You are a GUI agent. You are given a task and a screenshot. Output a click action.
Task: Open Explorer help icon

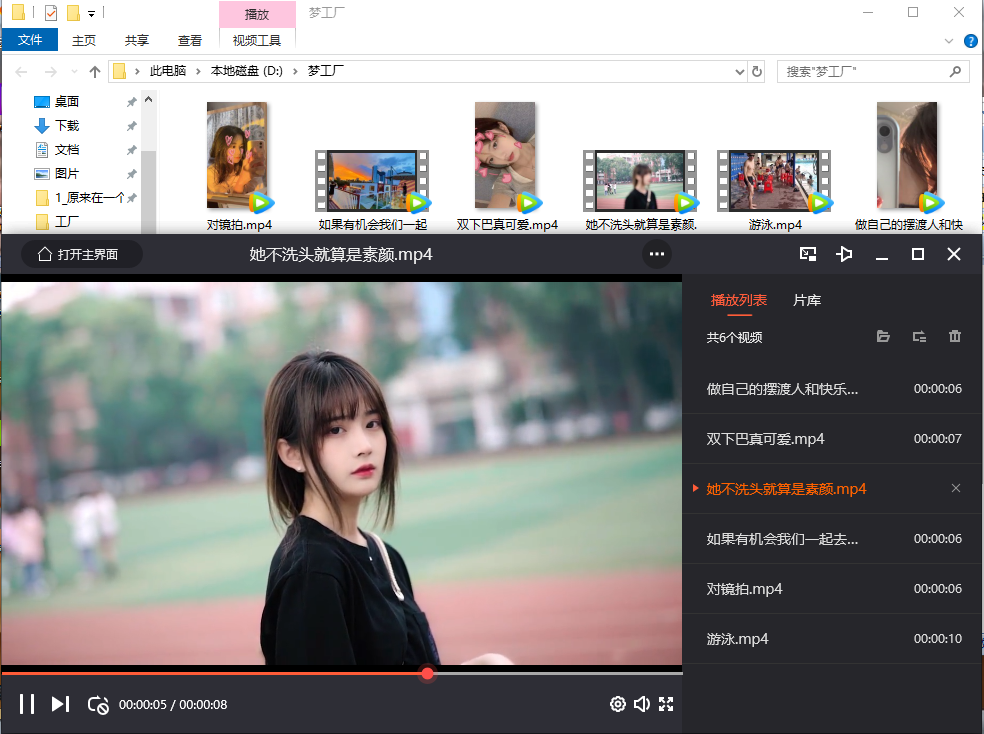[970, 41]
